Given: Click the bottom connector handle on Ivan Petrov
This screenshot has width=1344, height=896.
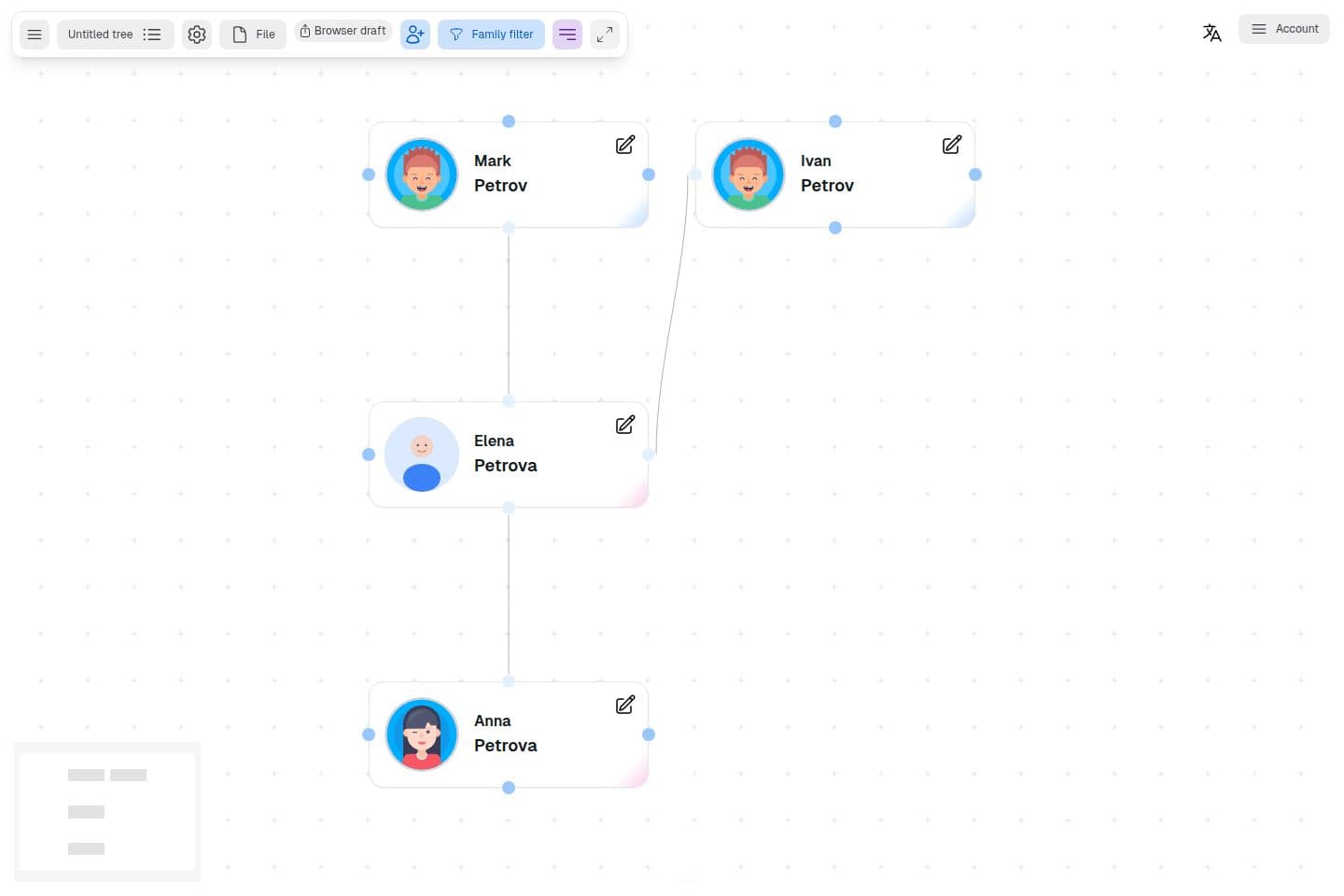Looking at the screenshot, I should coord(835,228).
